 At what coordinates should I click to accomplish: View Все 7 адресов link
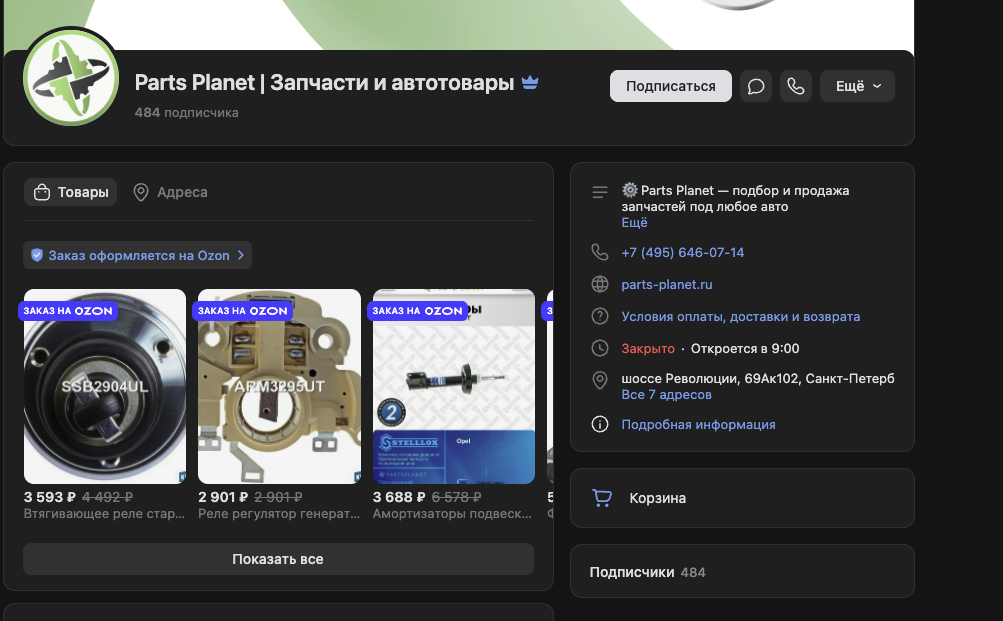coord(667,395)
